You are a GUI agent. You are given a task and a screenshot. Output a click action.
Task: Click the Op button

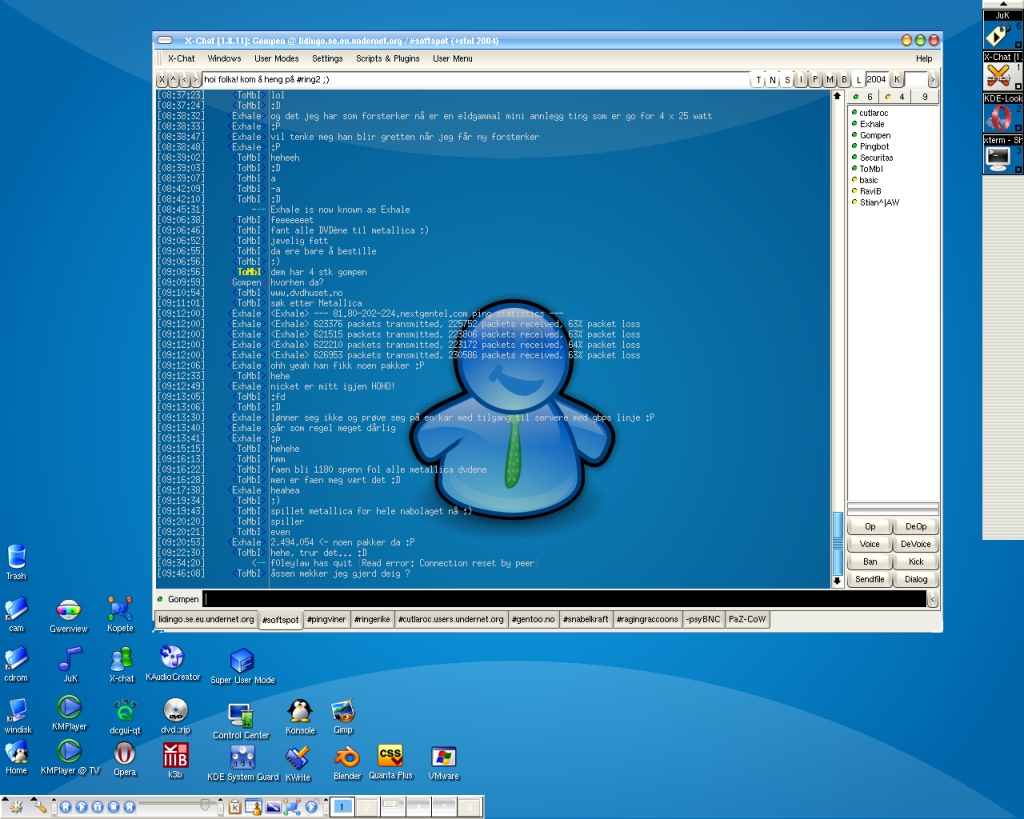pos(870,526)
